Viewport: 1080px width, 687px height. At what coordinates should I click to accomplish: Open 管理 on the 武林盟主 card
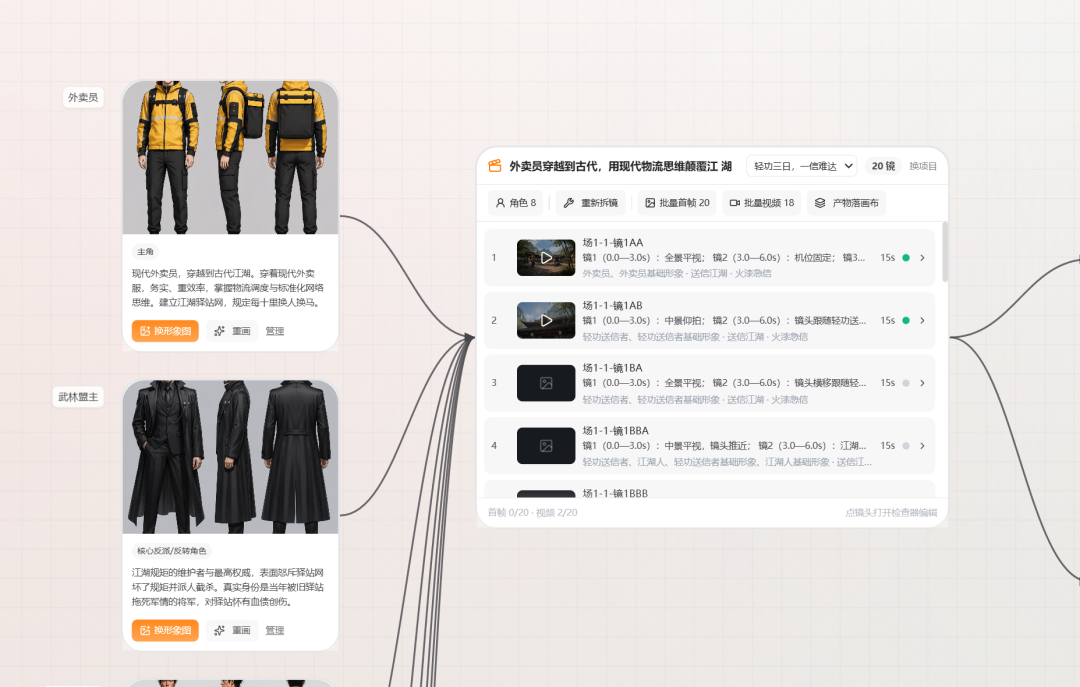coord(275,630)
